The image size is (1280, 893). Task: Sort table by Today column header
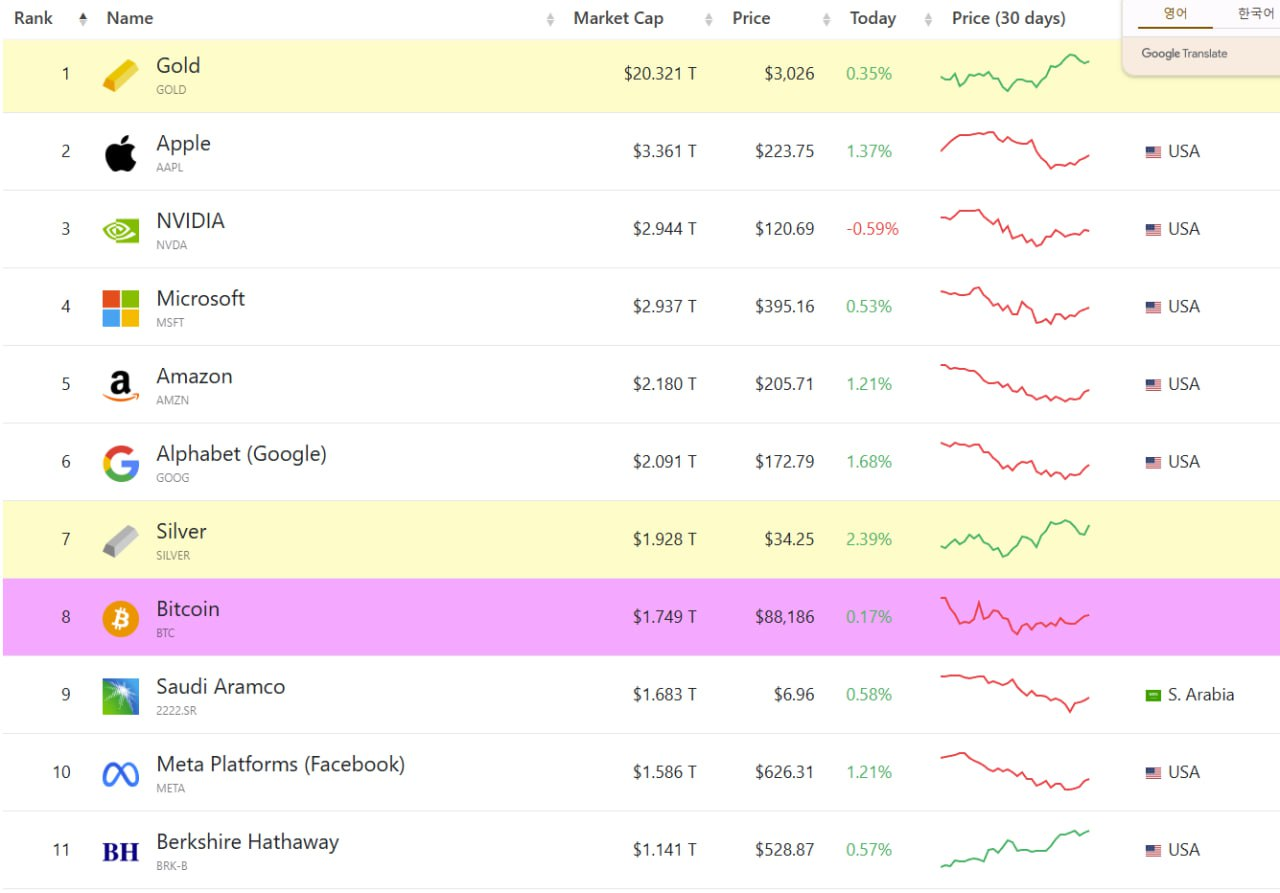(x=873, y=18)
